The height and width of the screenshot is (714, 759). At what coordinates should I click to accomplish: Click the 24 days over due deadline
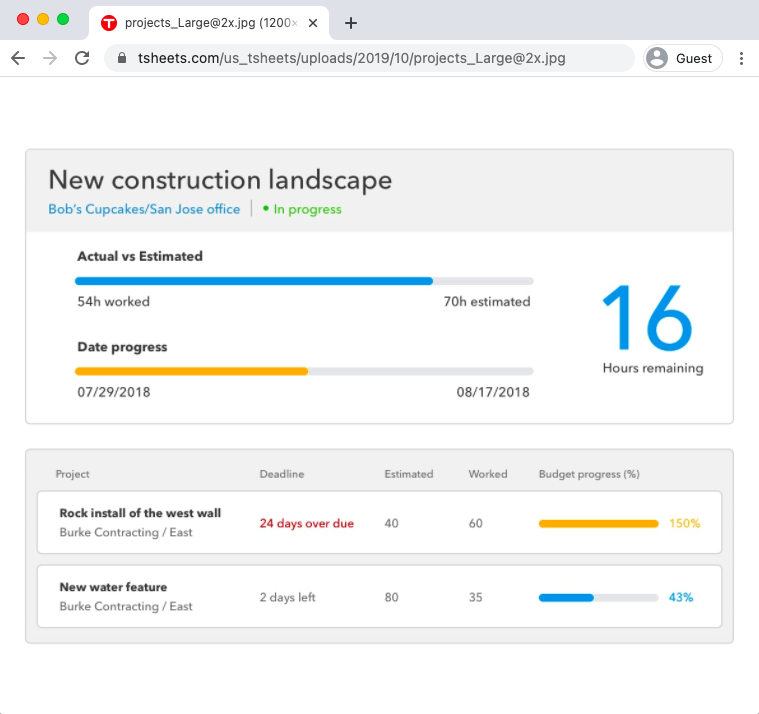coord(307,523)
